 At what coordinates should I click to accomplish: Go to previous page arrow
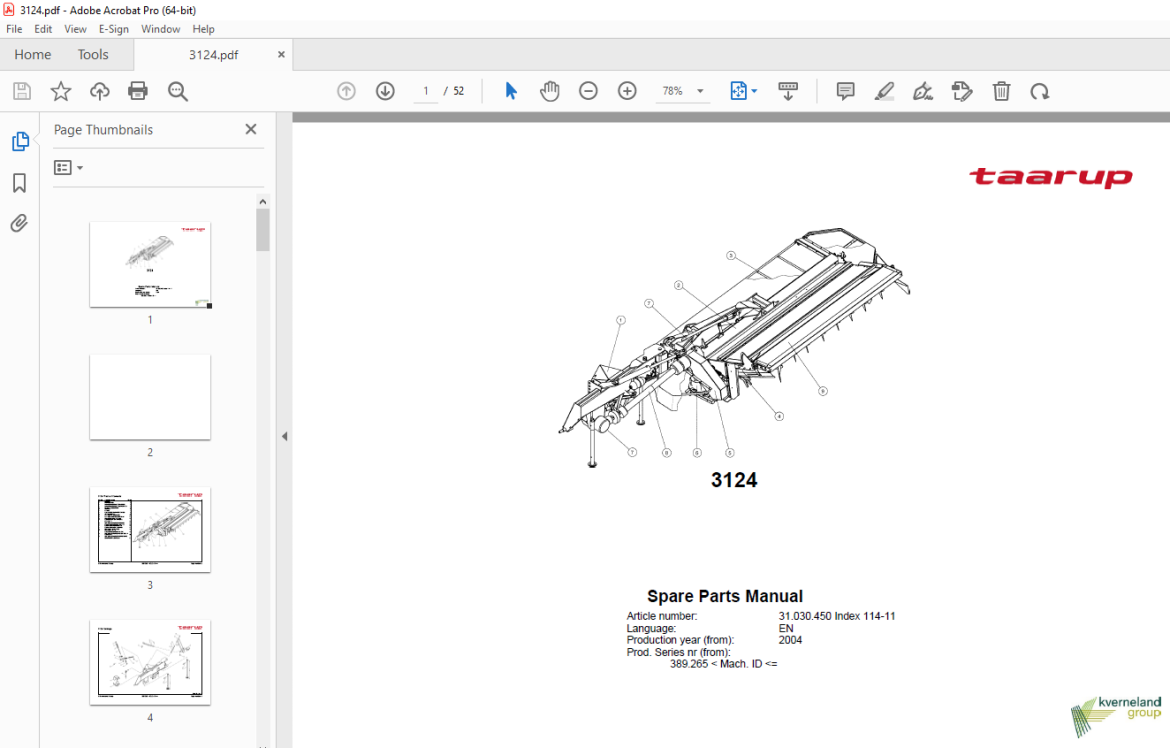346,91
